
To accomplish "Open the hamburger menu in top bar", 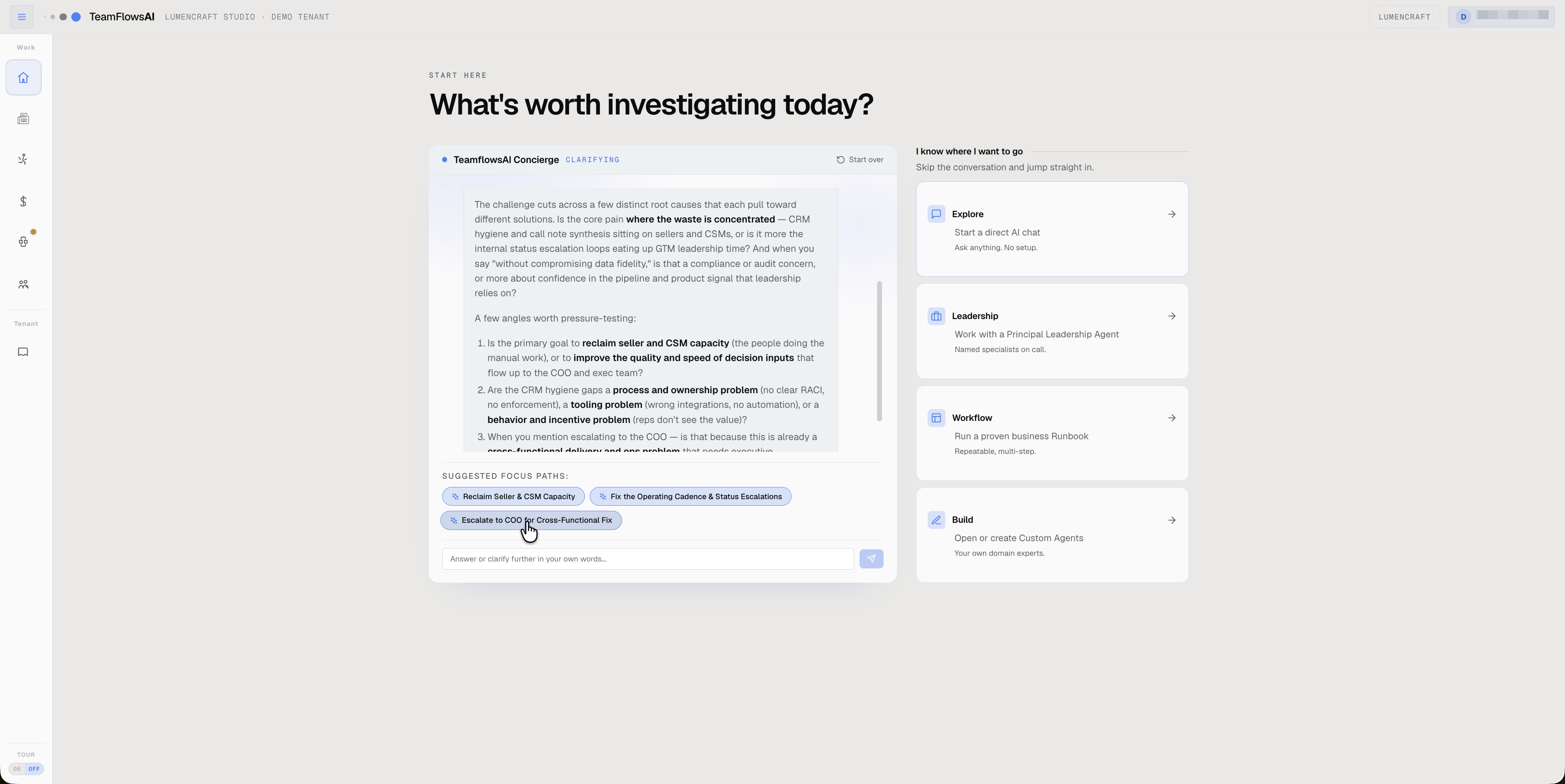I will pos(22,17).
